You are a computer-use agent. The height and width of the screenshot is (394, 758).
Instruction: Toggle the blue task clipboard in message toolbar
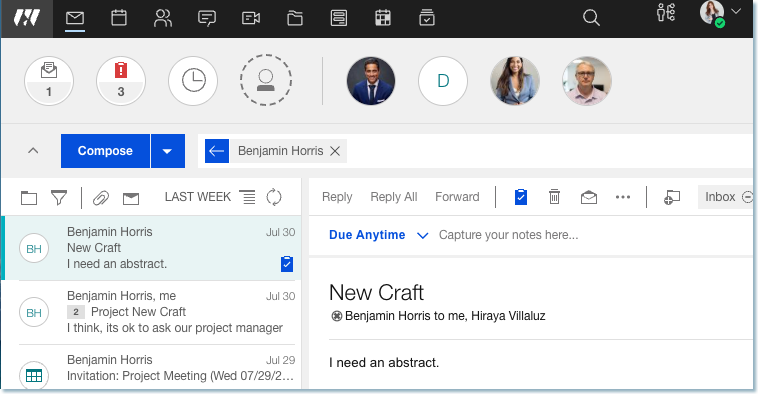point(521,197)
